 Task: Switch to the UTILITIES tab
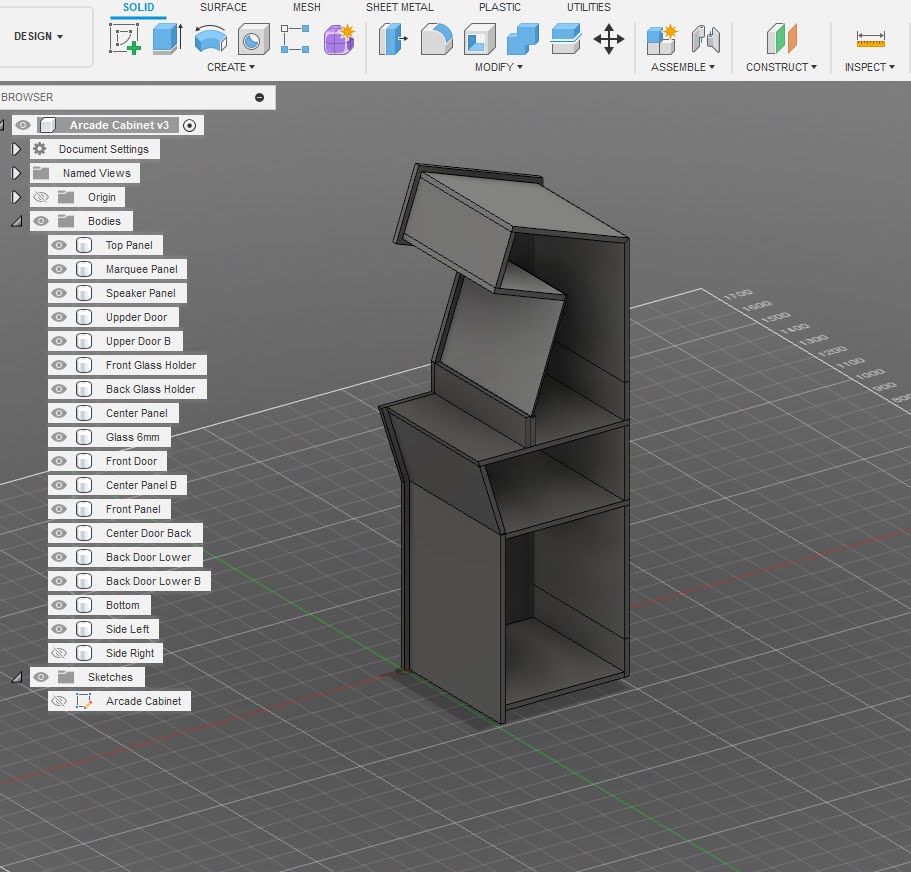(589, 8)
